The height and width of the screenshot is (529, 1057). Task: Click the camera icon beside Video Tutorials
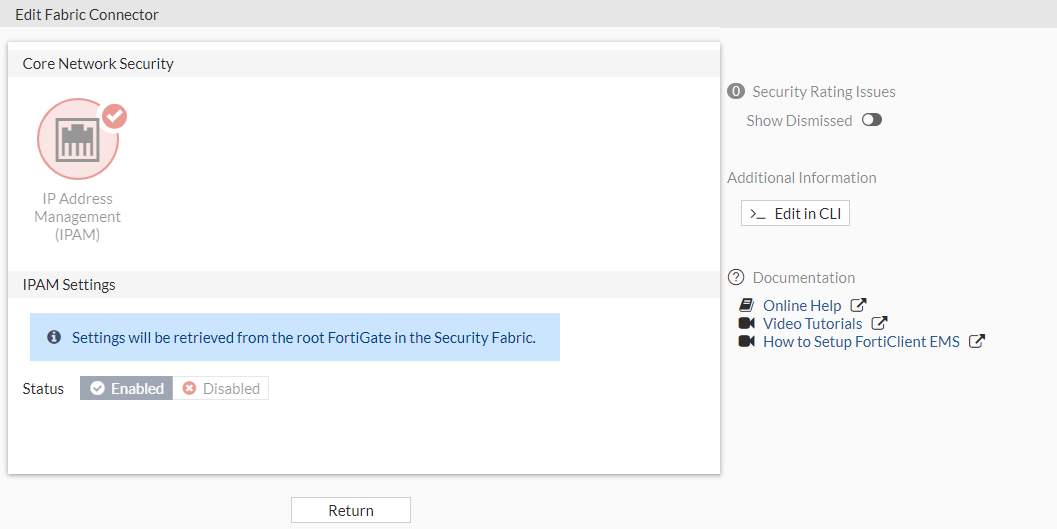coord(746,323)
